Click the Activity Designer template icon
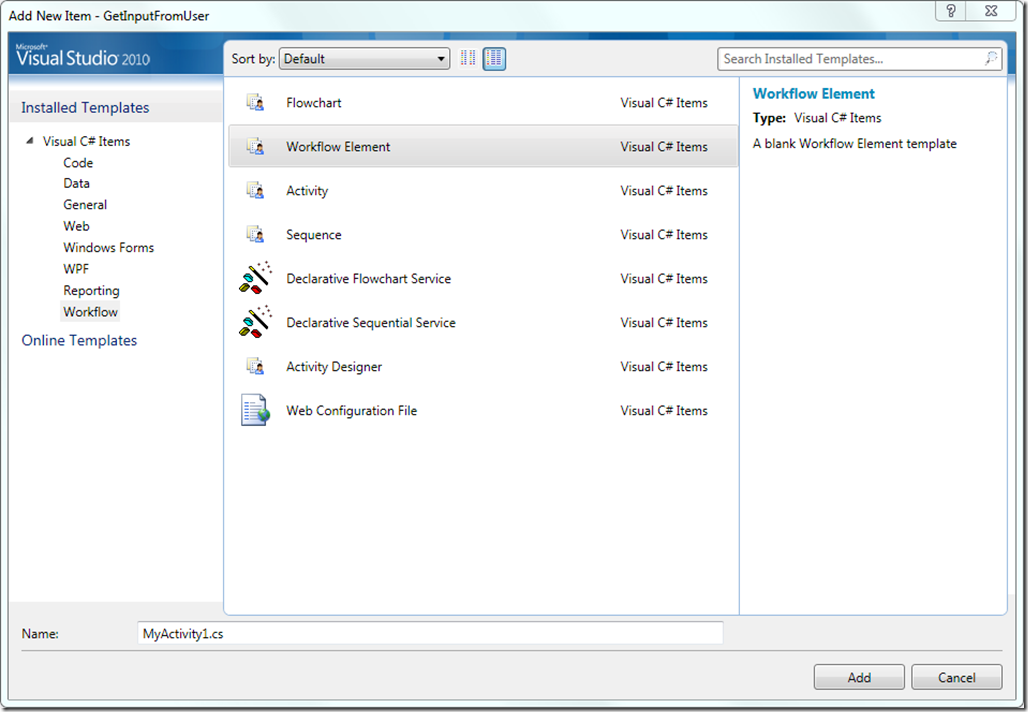The image size is (1028, 712). tap(255, 366)
